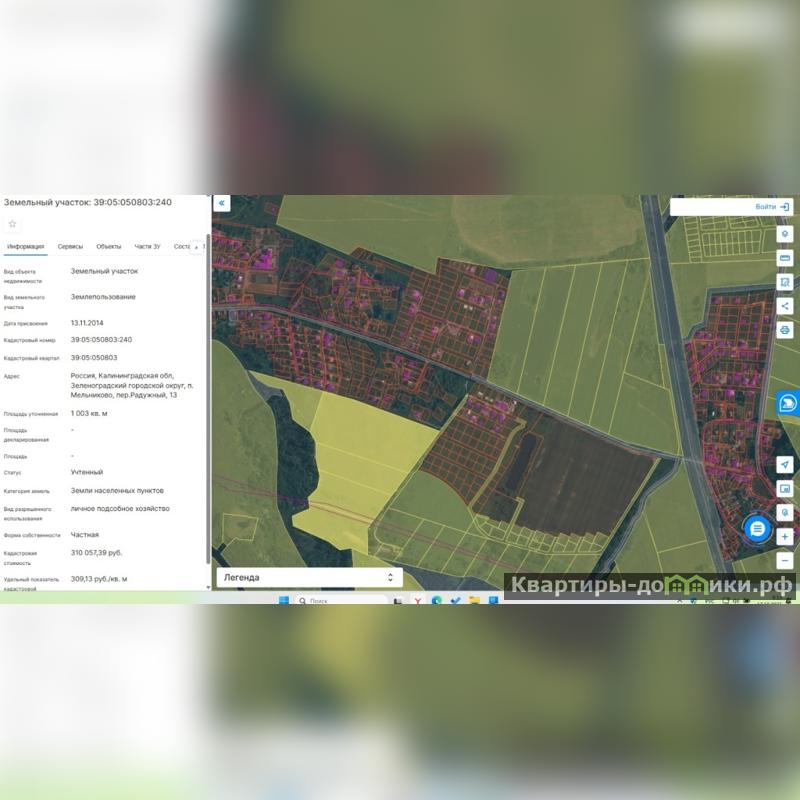Click the Windows taskbar search field

(340, 601)
